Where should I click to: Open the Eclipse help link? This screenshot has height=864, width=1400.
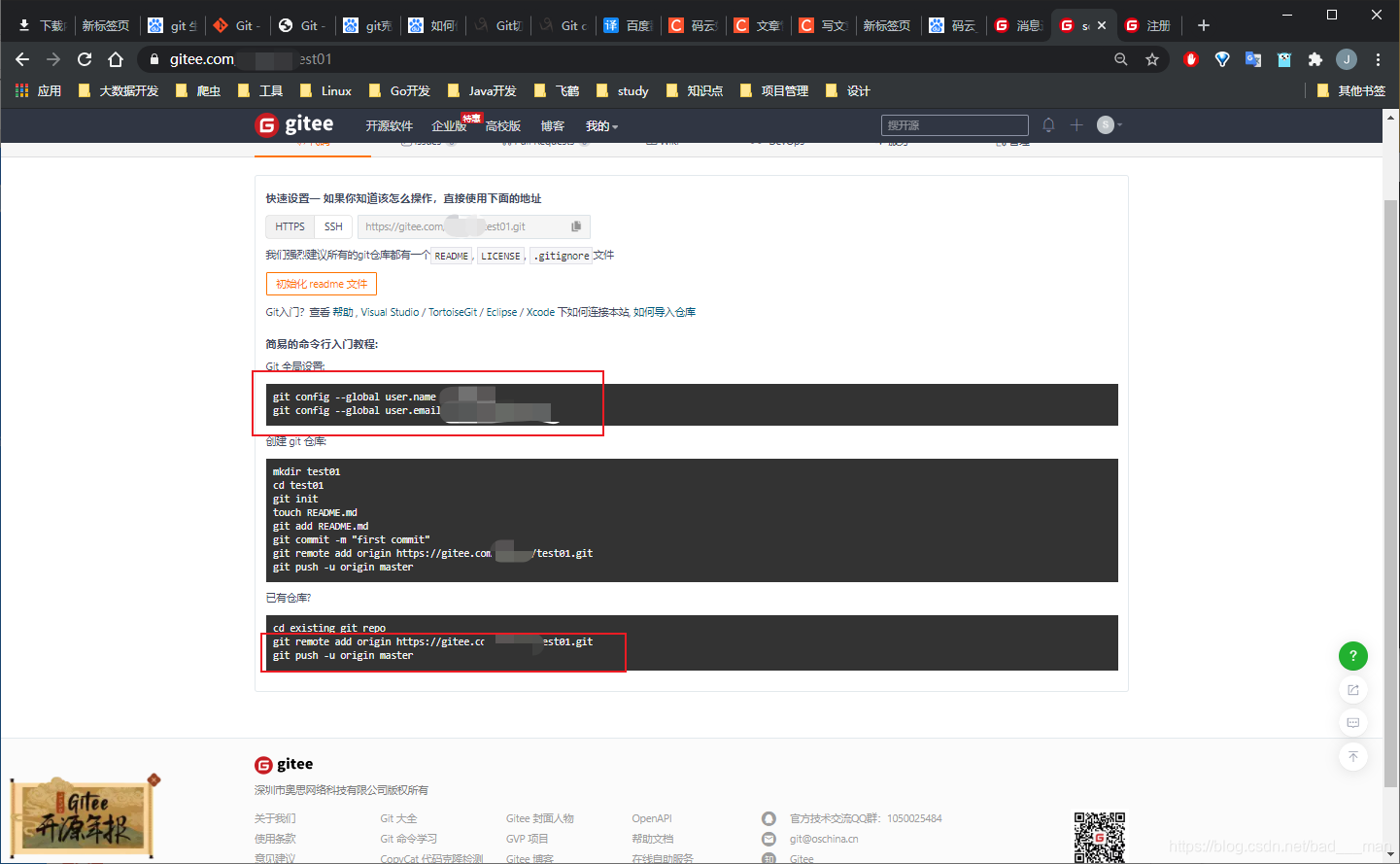click(x=501, y=312)
